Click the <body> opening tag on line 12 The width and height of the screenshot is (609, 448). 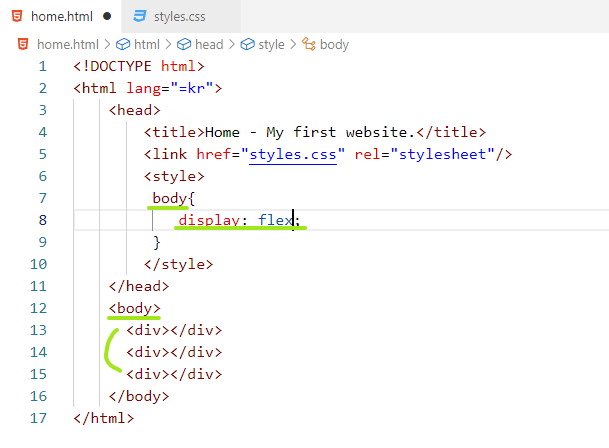(x=134, y=309)
